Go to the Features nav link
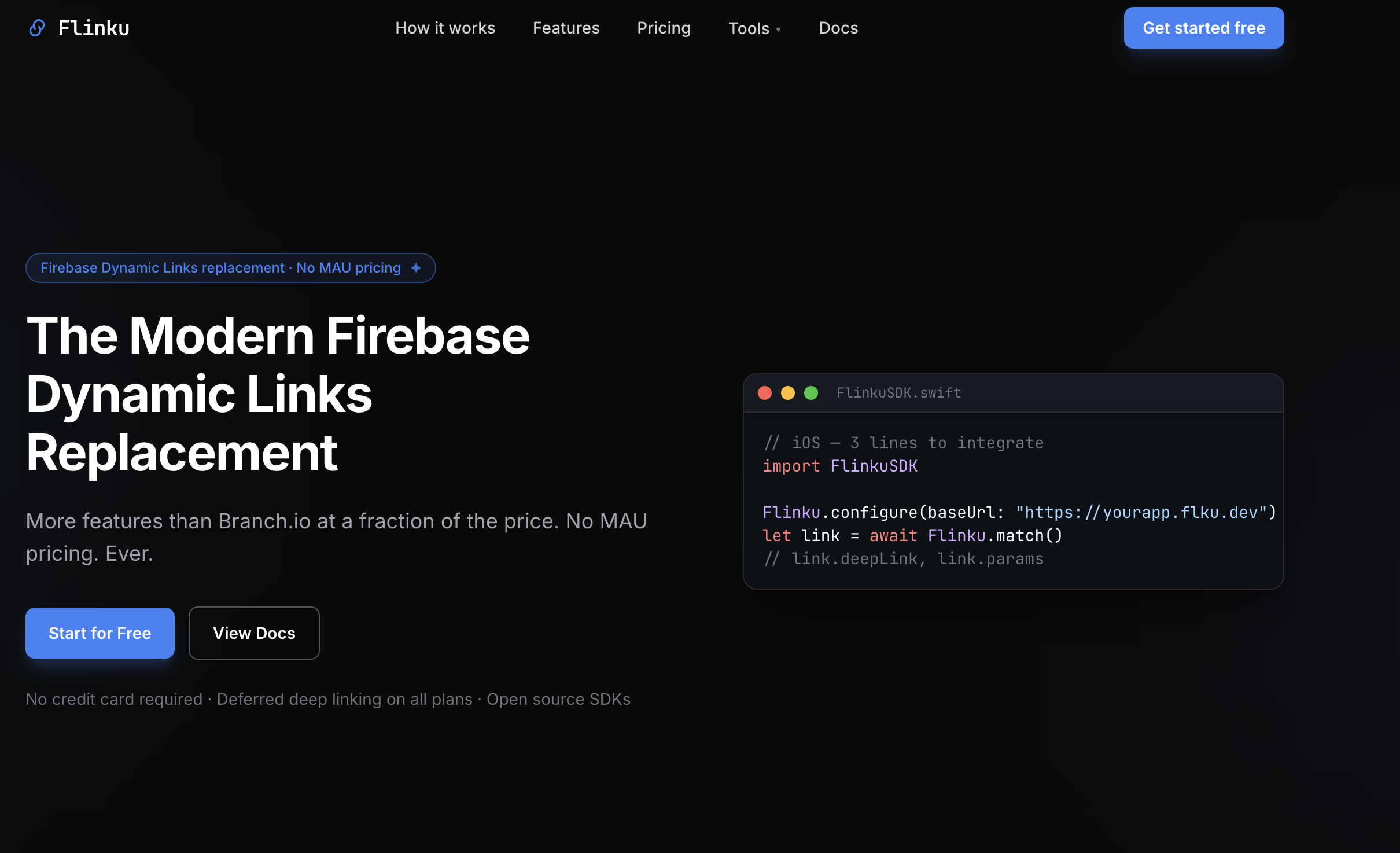This screenshot has height=853, width=1400. click(566, 28)
